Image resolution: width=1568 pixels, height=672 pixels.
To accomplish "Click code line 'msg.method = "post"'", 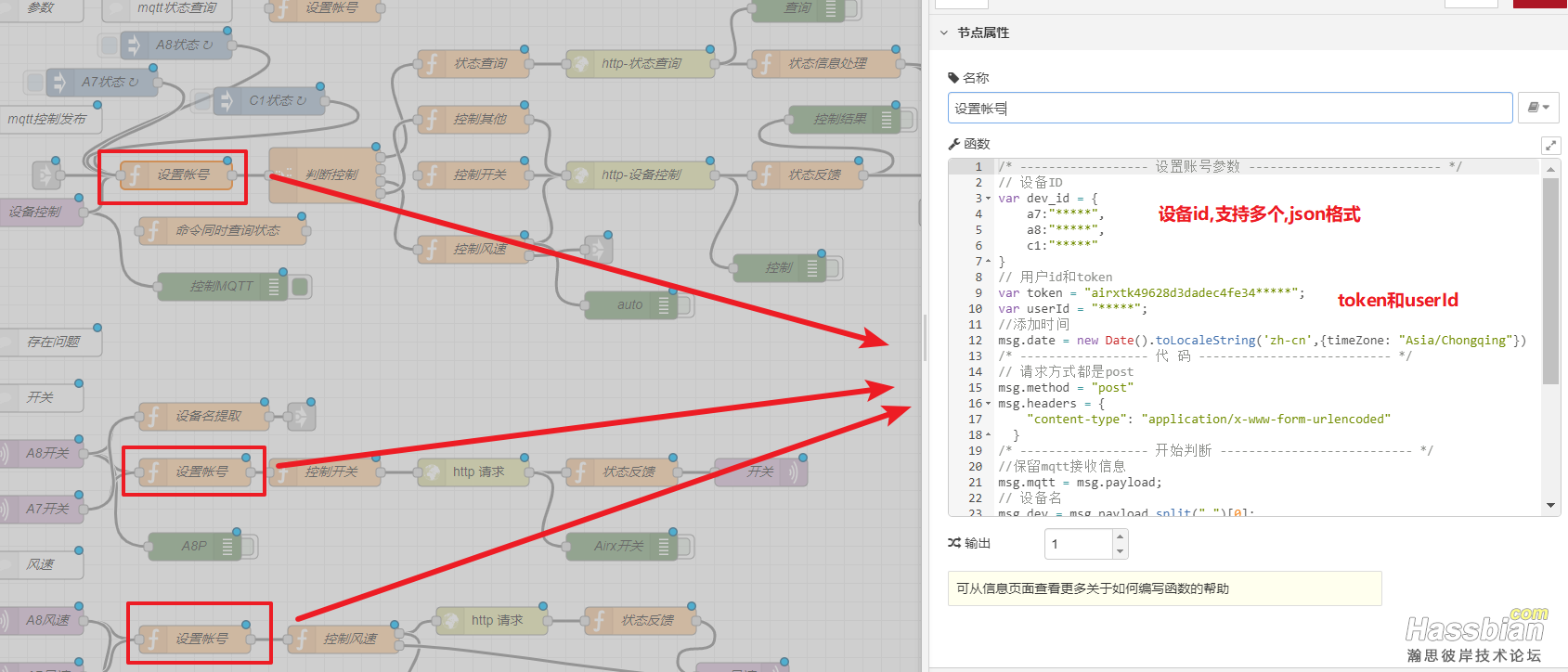I will coord(1066,388).
